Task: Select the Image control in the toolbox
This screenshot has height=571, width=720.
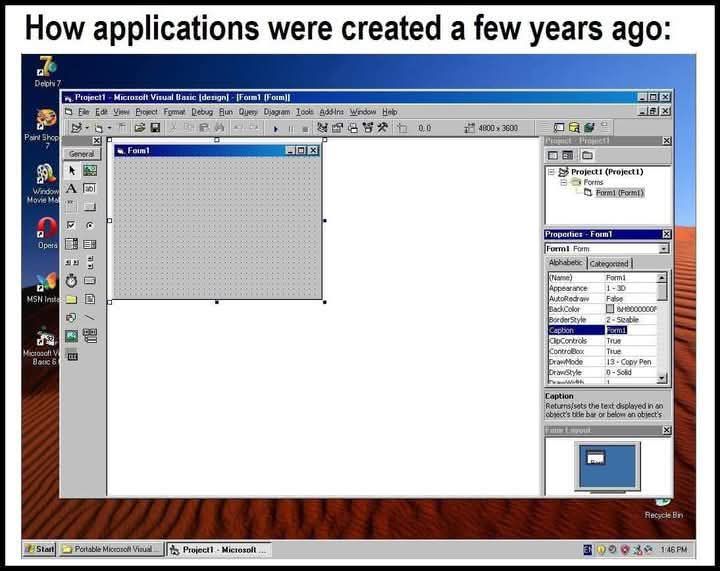Action: click(x=72, y=336)
